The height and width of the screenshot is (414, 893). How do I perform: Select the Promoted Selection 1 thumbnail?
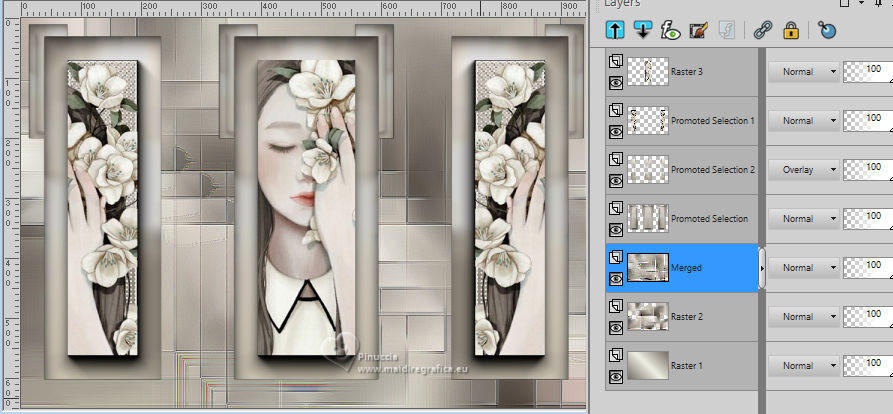(648, 121)
